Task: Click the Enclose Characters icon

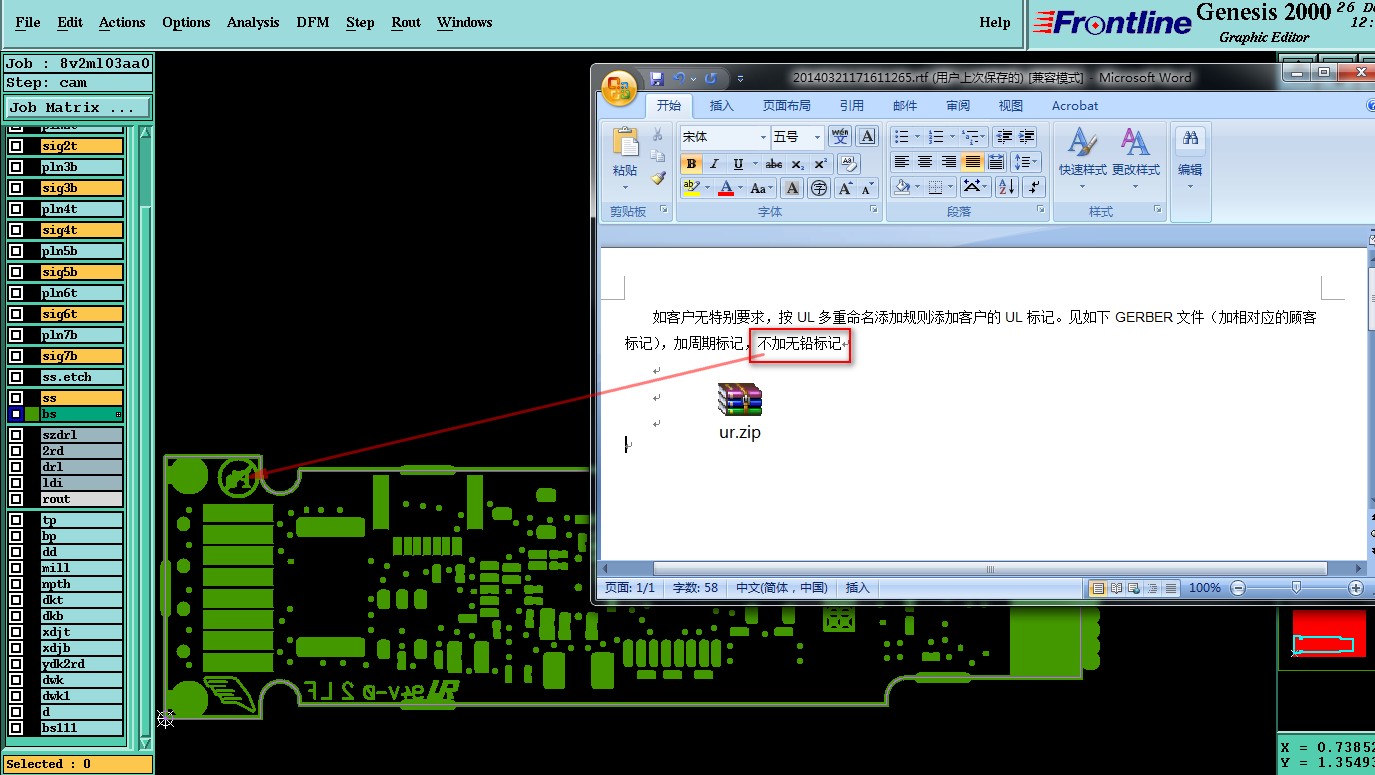Action: pos(818,187)
